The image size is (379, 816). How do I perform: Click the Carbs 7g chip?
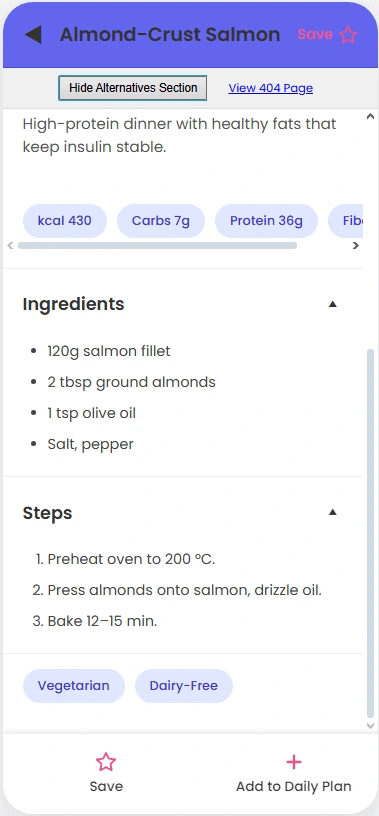160,221
